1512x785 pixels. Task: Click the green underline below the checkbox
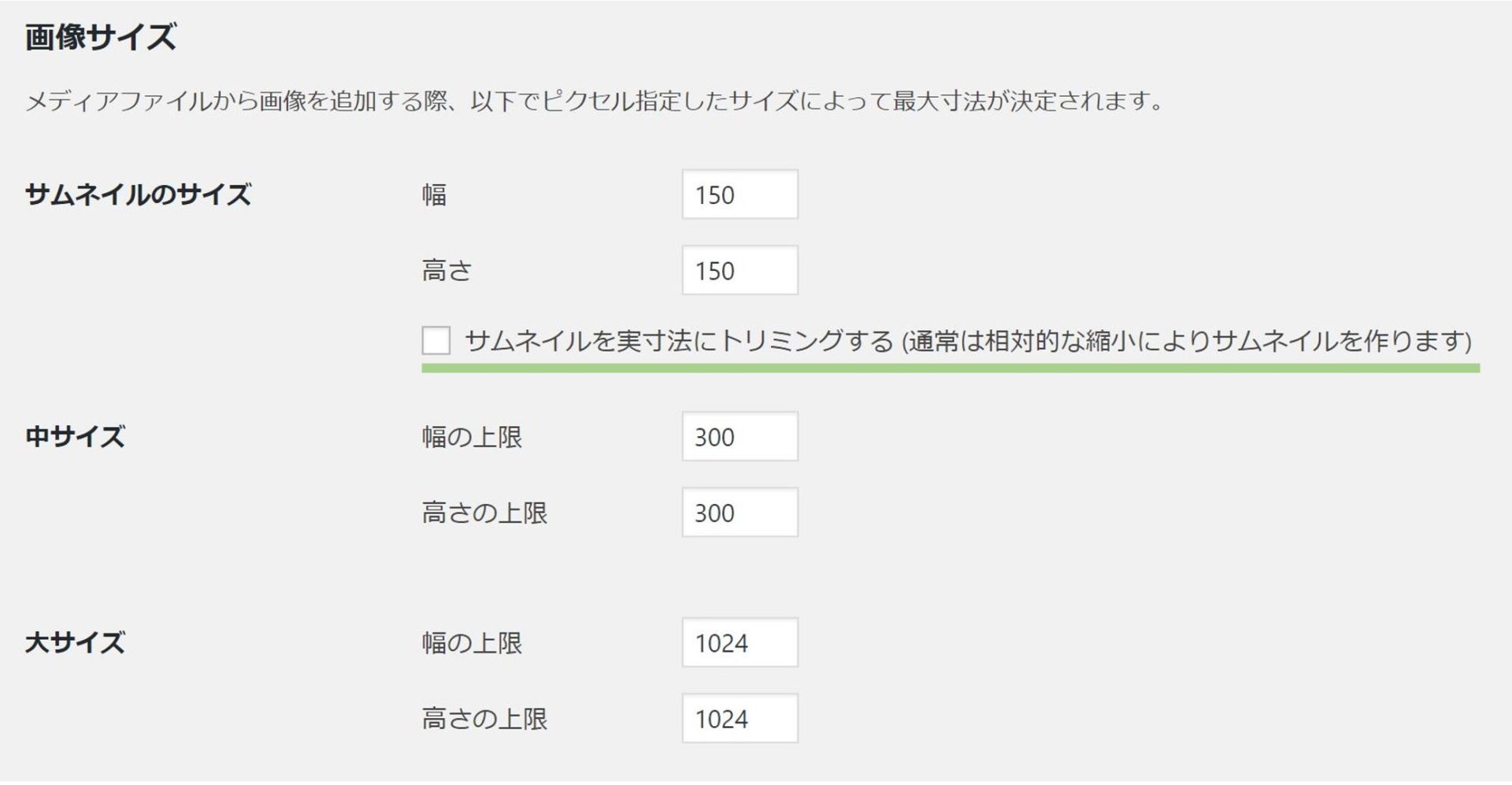tap(950, 368)
